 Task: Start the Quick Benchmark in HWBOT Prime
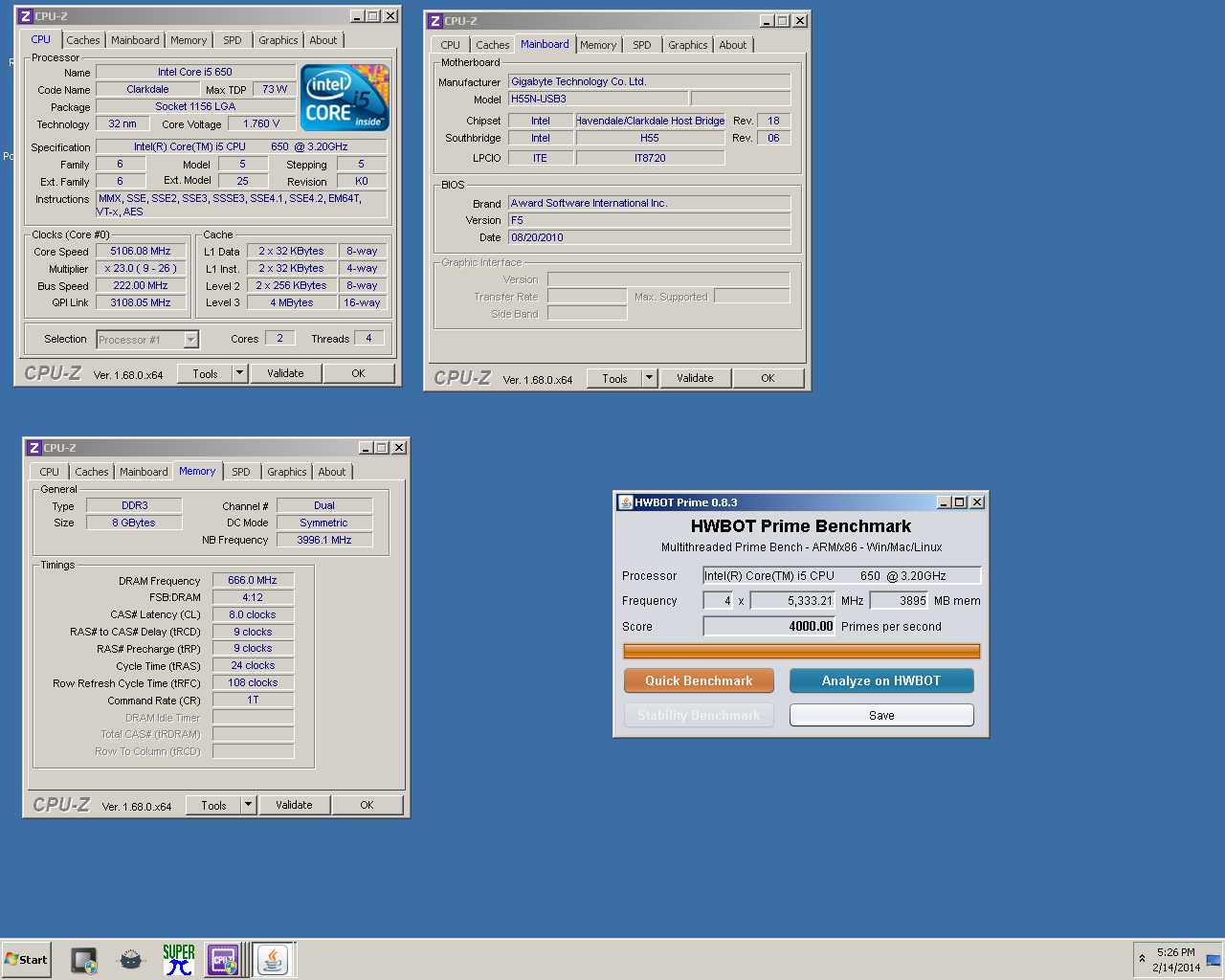click(x=699, y=680)
